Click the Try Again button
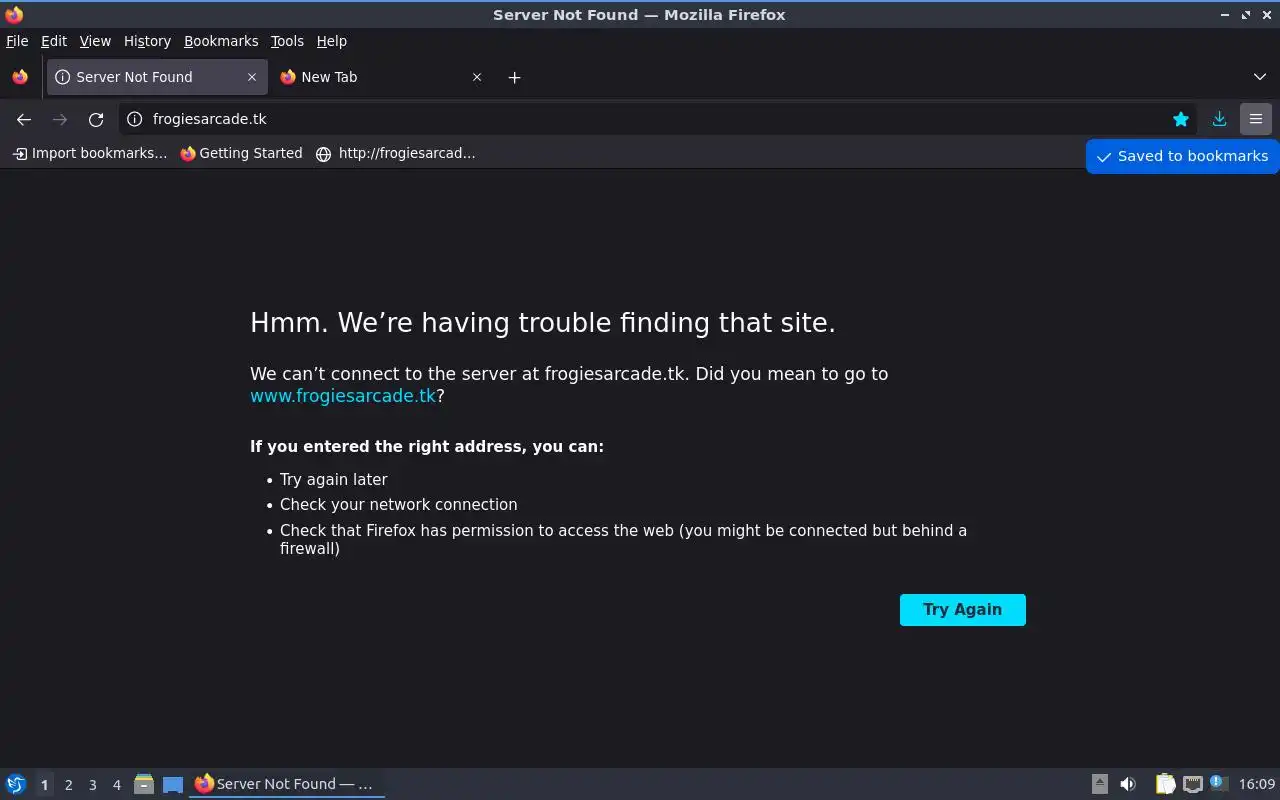 point(962,610)
